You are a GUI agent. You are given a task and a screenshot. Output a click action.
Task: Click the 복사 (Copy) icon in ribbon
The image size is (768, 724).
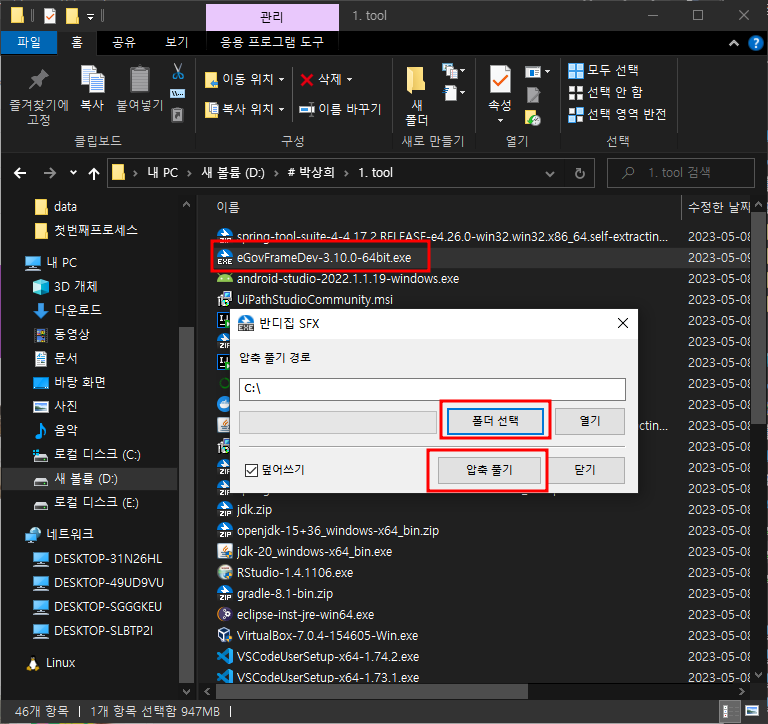click(x=92, y=79)
